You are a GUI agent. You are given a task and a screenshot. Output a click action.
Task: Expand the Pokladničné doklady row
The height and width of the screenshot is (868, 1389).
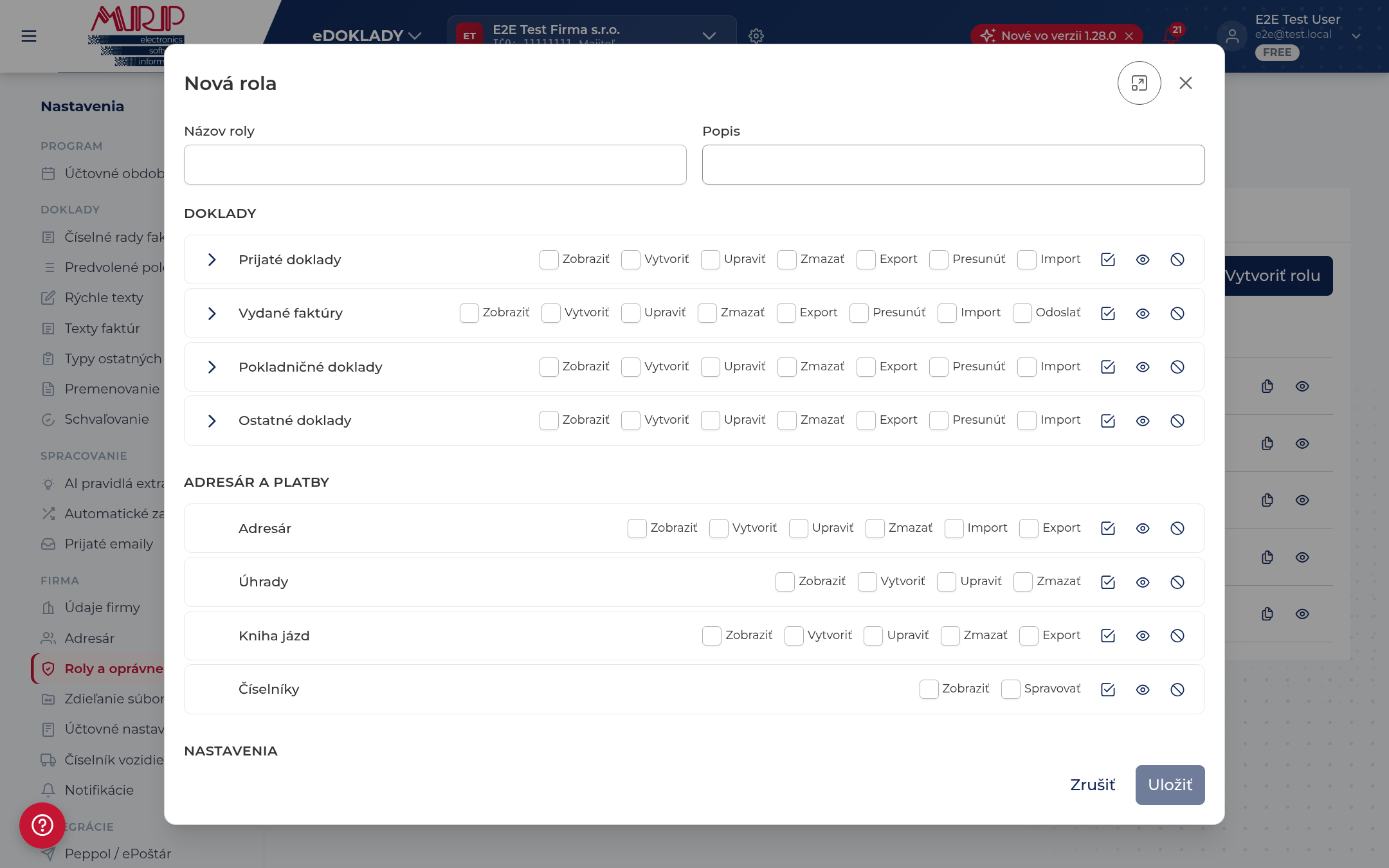212,367
